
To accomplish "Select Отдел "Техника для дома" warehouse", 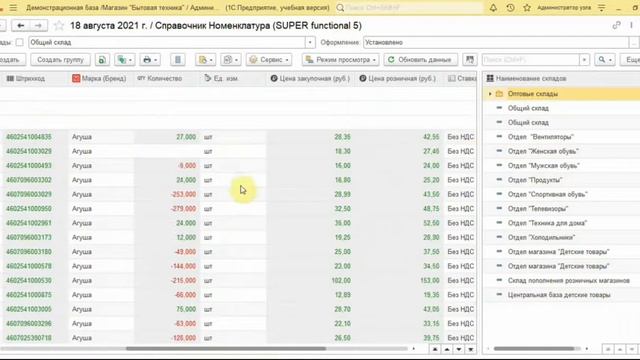I will click(x=547, y=223).
